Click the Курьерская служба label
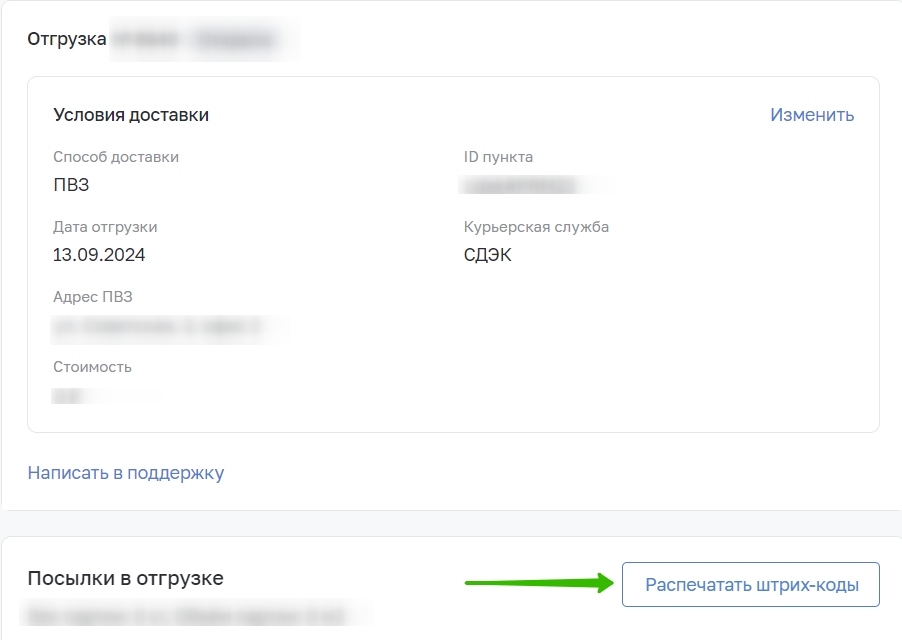Image resolution: width=902 pixels, height=640 pixels. tap(536, 227)
